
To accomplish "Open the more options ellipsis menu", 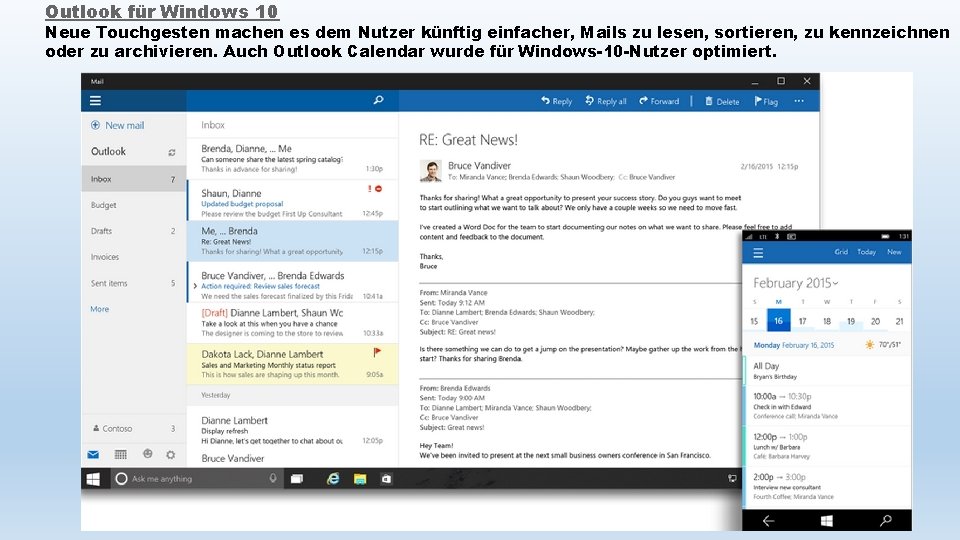I will [x=799, y=101].
